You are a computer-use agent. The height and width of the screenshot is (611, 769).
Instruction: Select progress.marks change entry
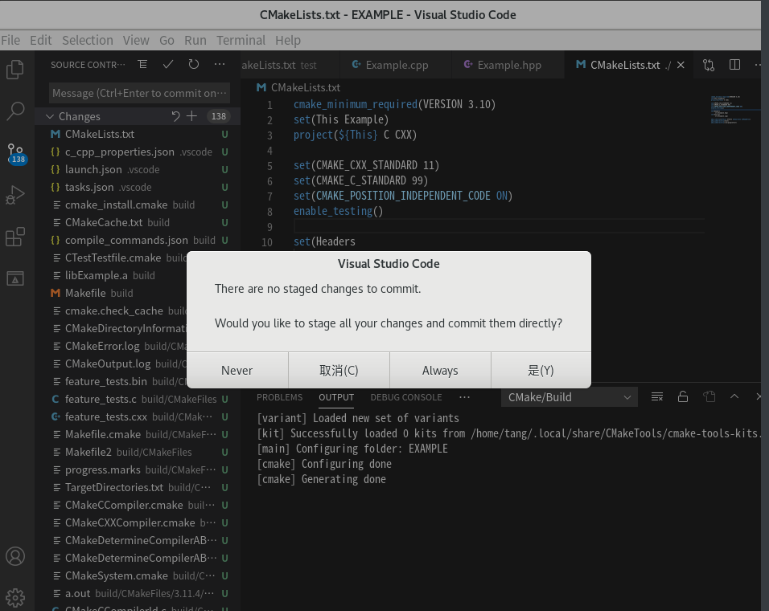(x=138, y=470)
